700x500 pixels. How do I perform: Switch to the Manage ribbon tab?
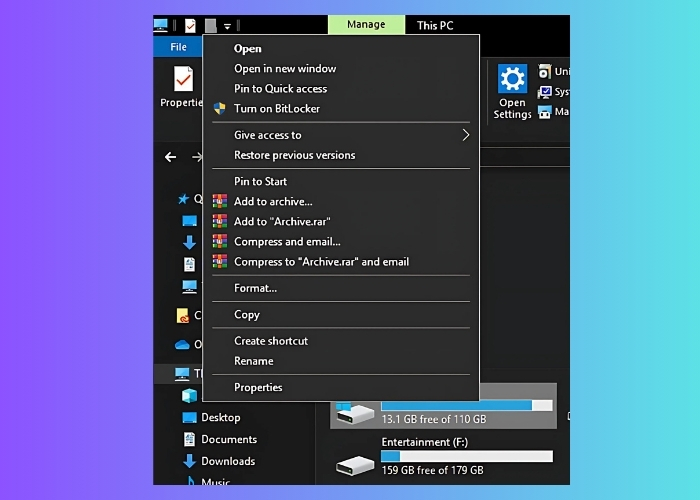(x=366, y=25)
